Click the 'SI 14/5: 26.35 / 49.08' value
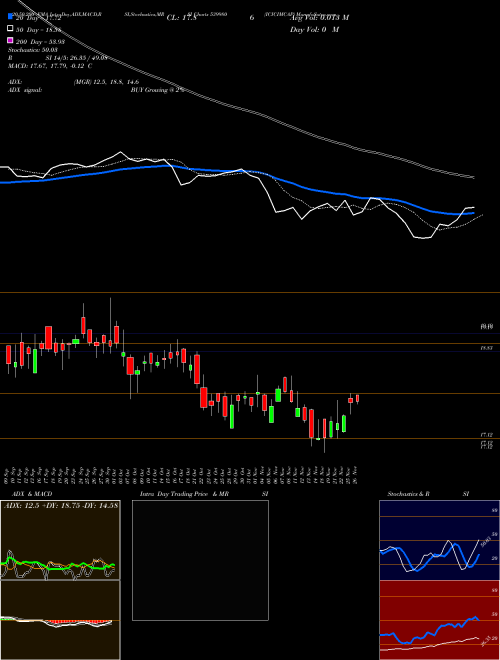The width and height of the screenshot is (500, 660). tap(77, 58)
